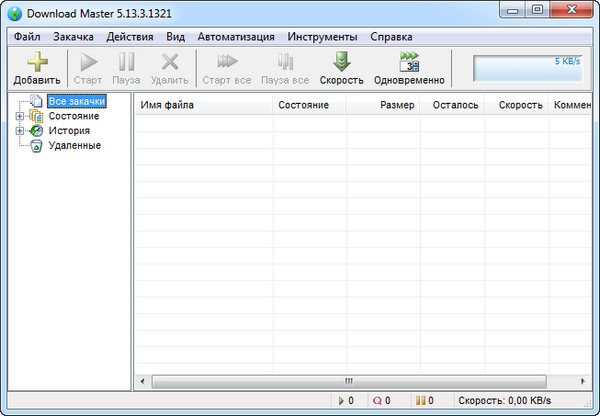
Task: Open the Скорость speed icon
Action: (341, 62)
